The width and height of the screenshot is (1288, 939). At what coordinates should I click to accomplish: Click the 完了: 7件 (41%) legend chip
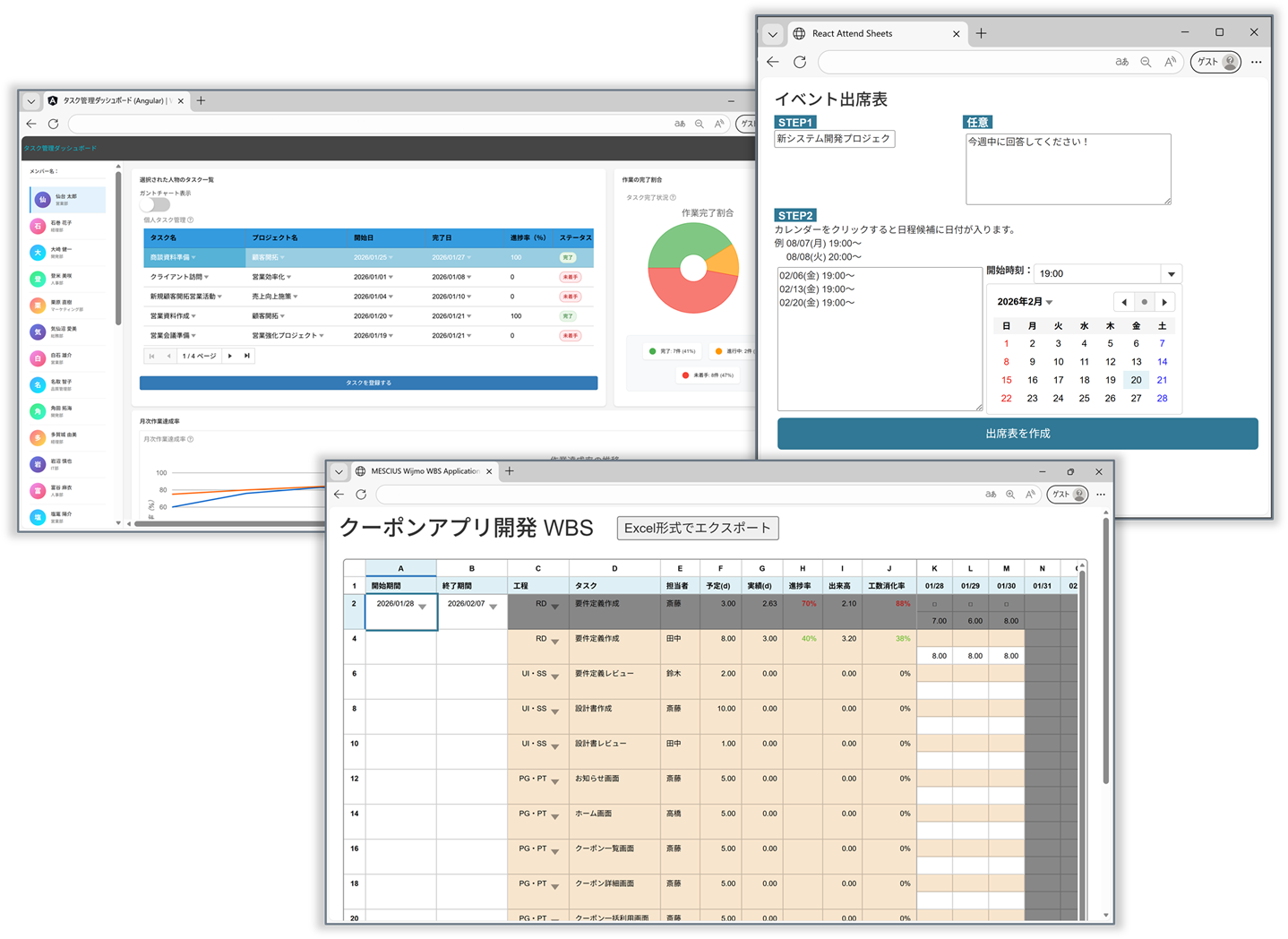pyautogui.click(x=671, y=351)
